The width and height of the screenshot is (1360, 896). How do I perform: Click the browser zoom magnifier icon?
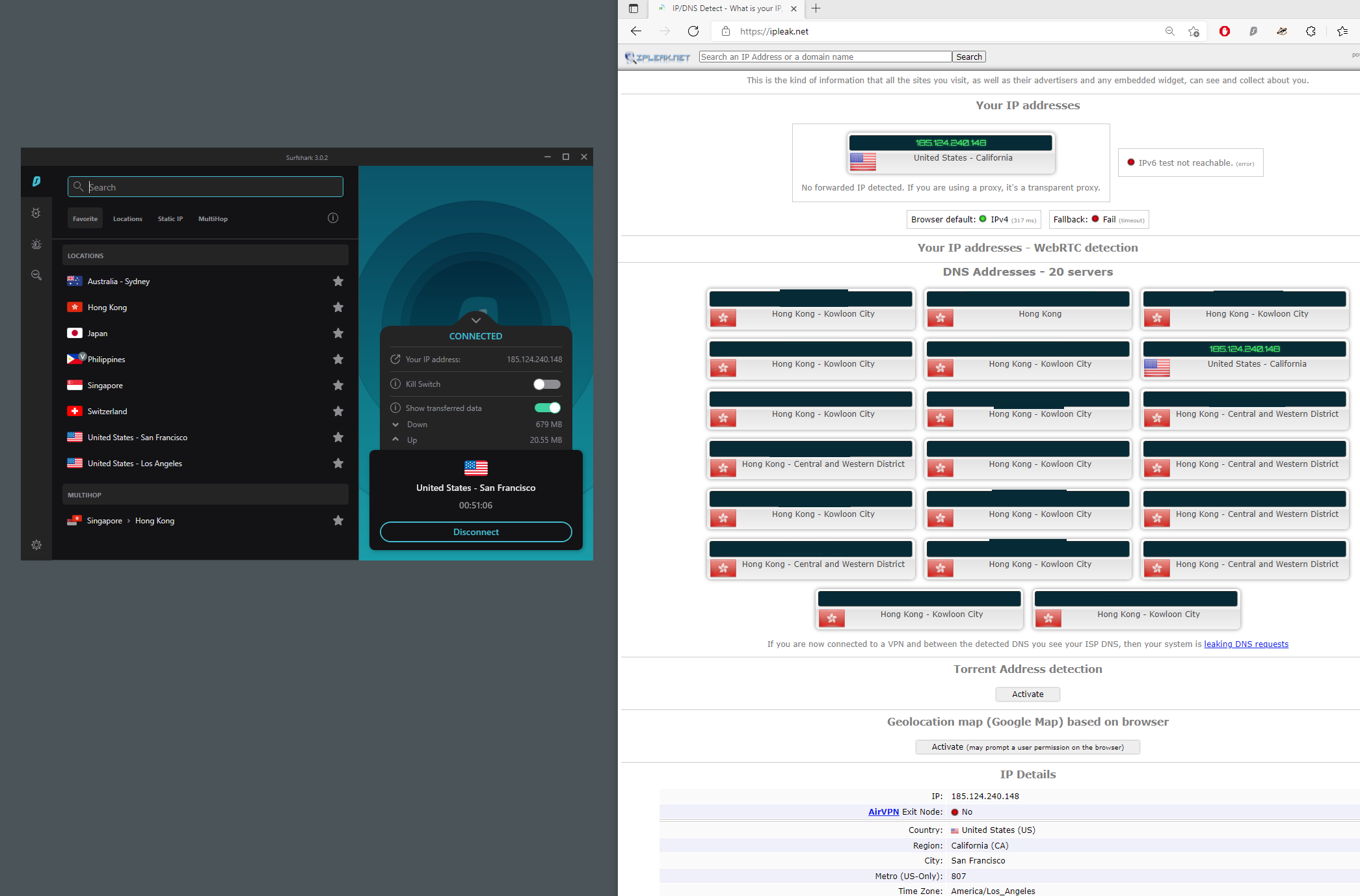click(1170, 31)
